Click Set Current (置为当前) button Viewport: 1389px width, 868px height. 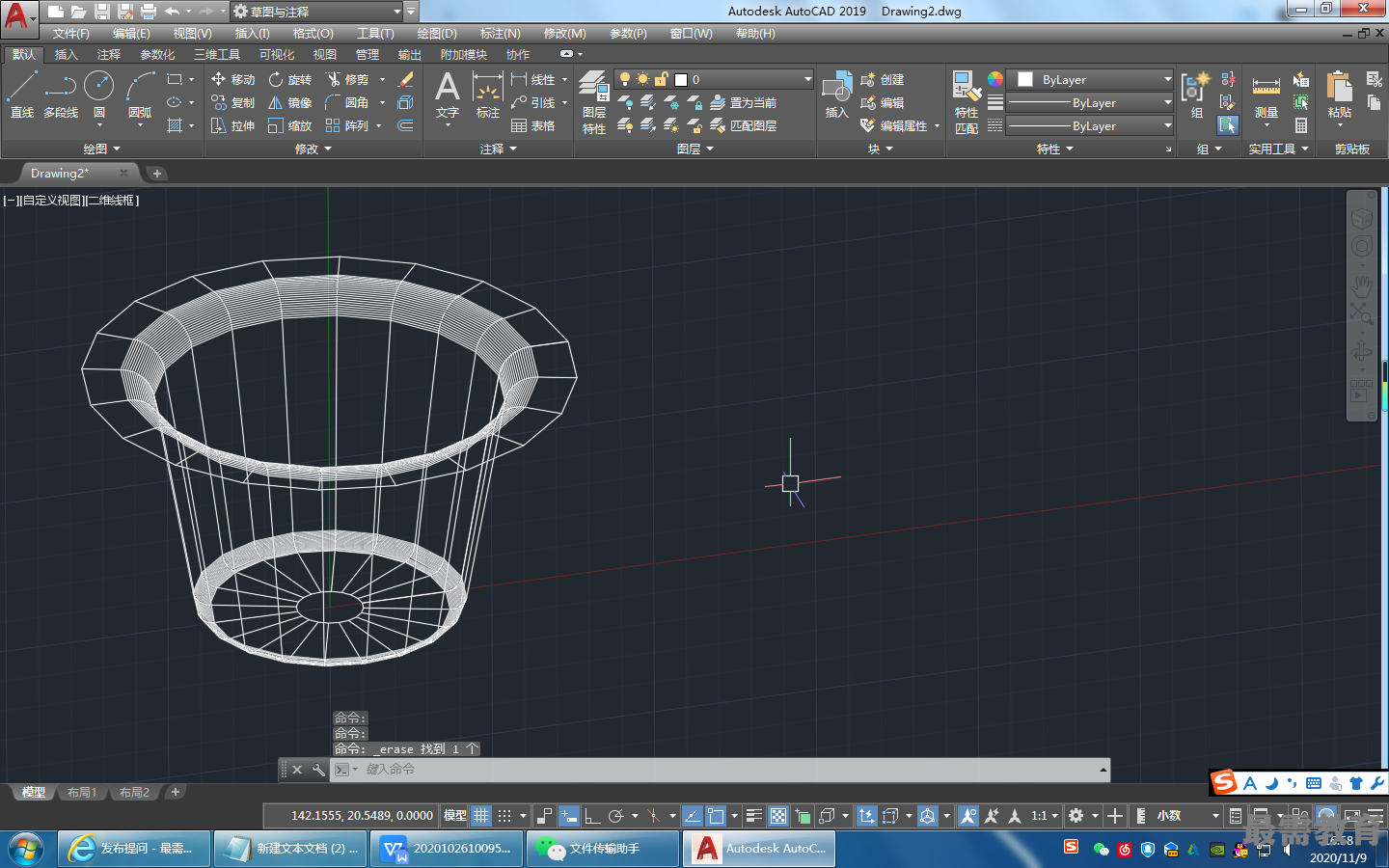tap(743, 102)
